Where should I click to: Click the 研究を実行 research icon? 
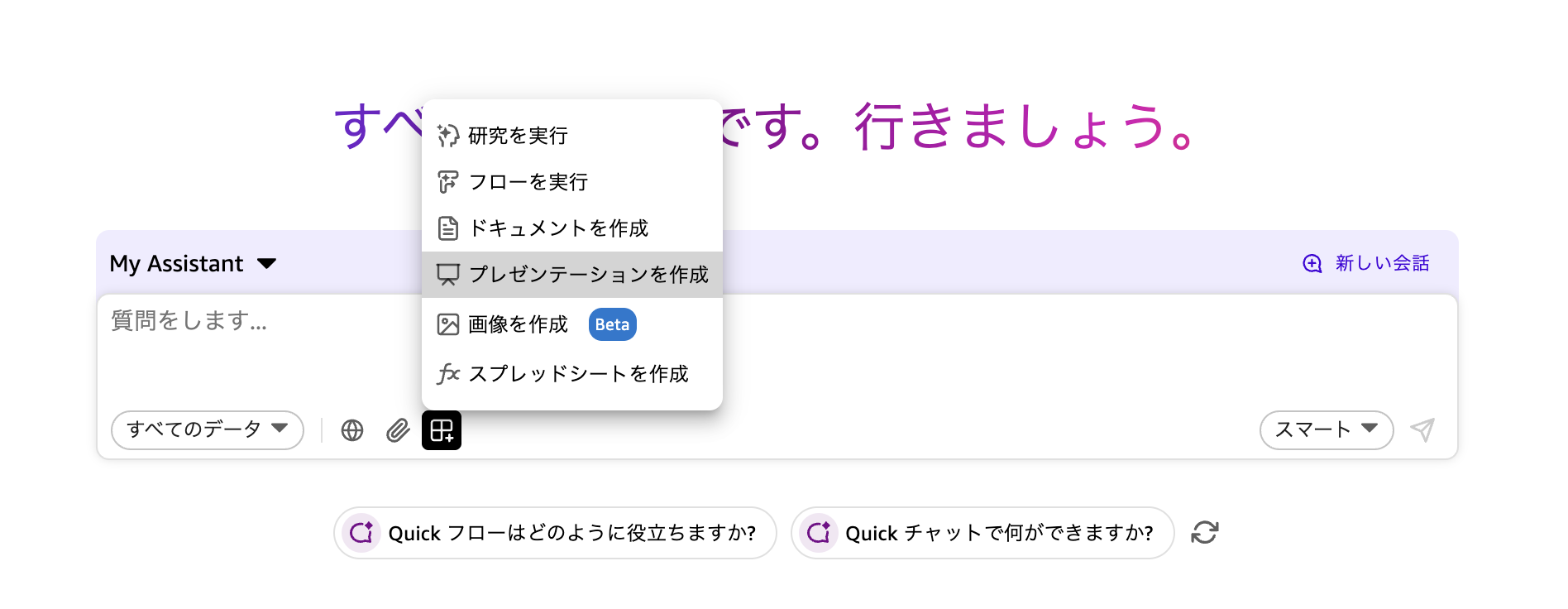[x=448, y=136]
